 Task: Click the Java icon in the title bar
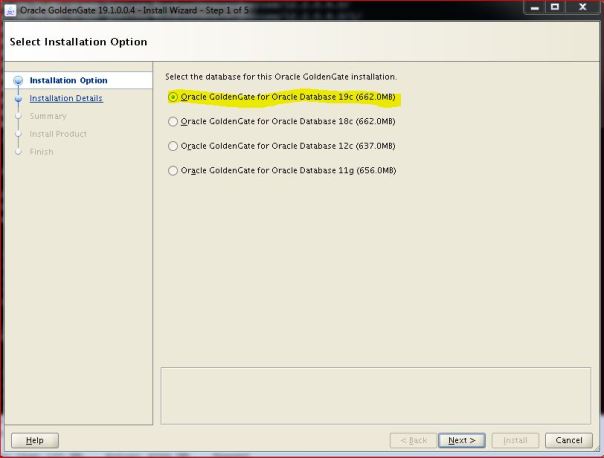(10, 10)
